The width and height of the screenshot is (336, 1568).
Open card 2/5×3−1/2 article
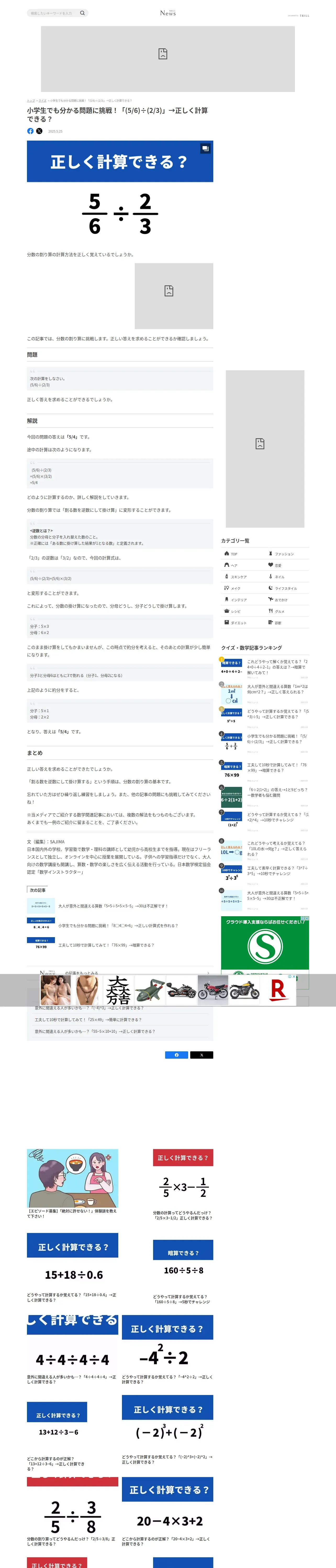(183, 1185)
